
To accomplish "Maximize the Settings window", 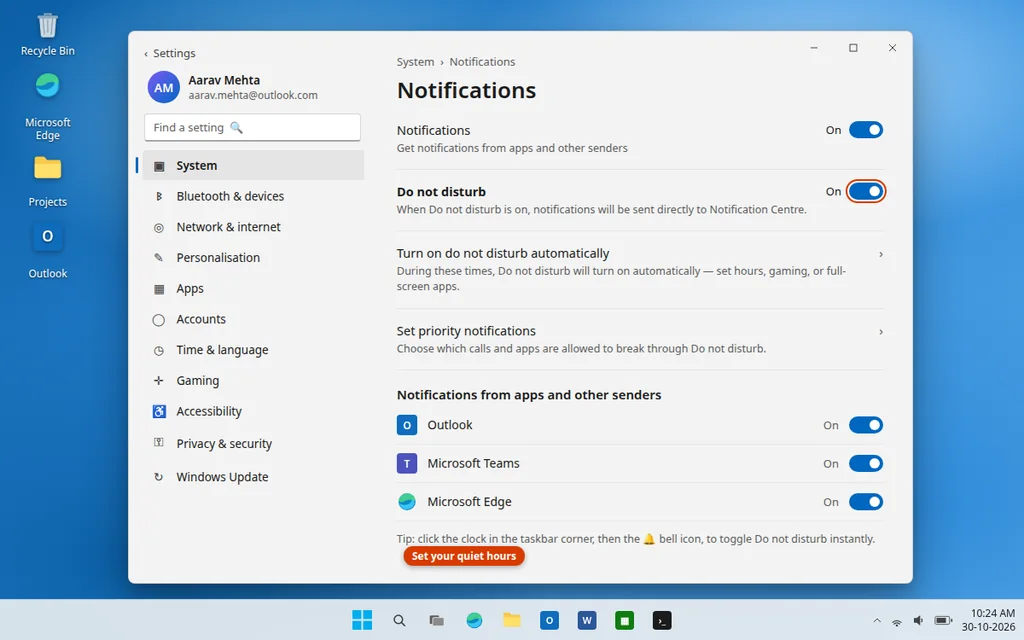I will pos(853,48).
